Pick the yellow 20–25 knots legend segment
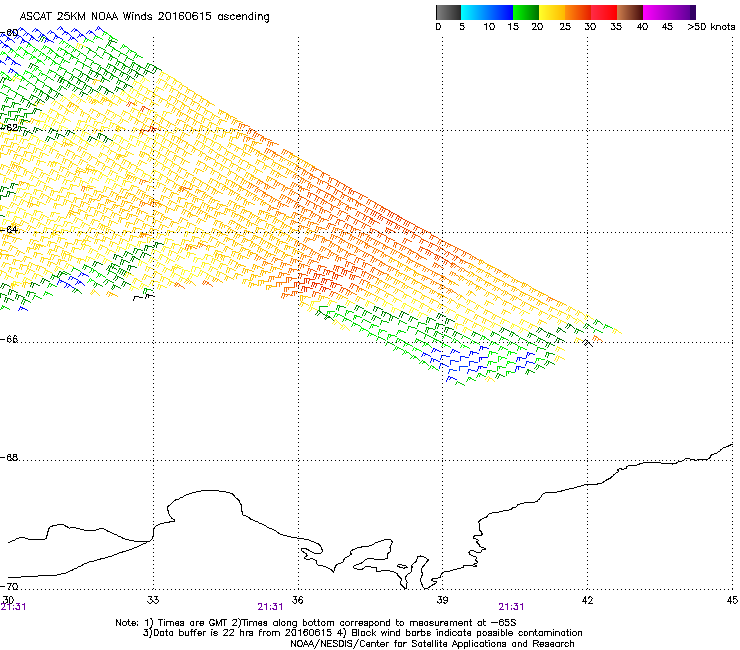Screen dimensions: 740x650 click(x=552, y=12)
